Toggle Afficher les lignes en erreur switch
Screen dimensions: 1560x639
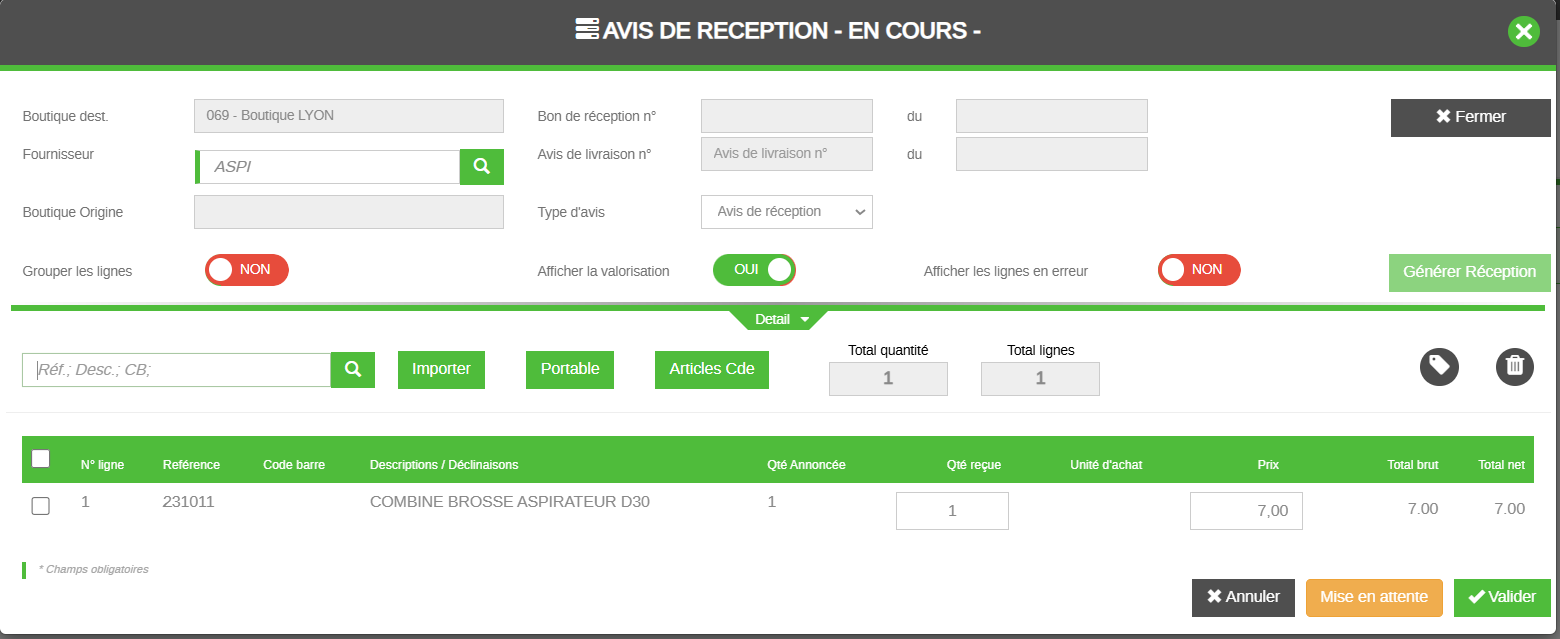point(1199,270)
